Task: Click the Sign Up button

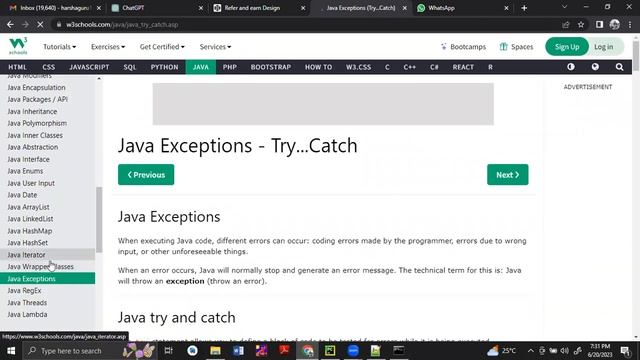Action: coord(567,47)
